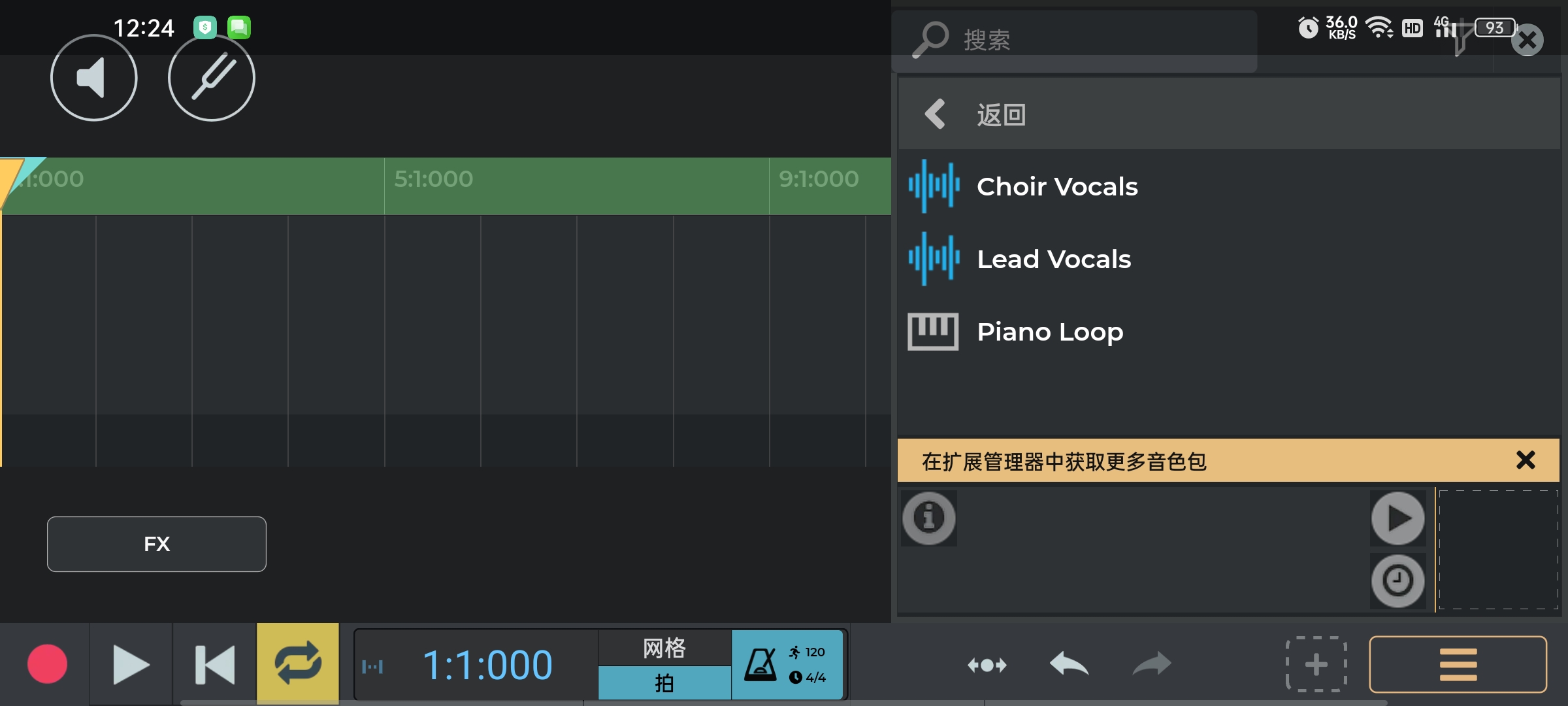The image size is (1568, 706).
Task: Open the main hamburger menu button
Action: (1458, 664)
